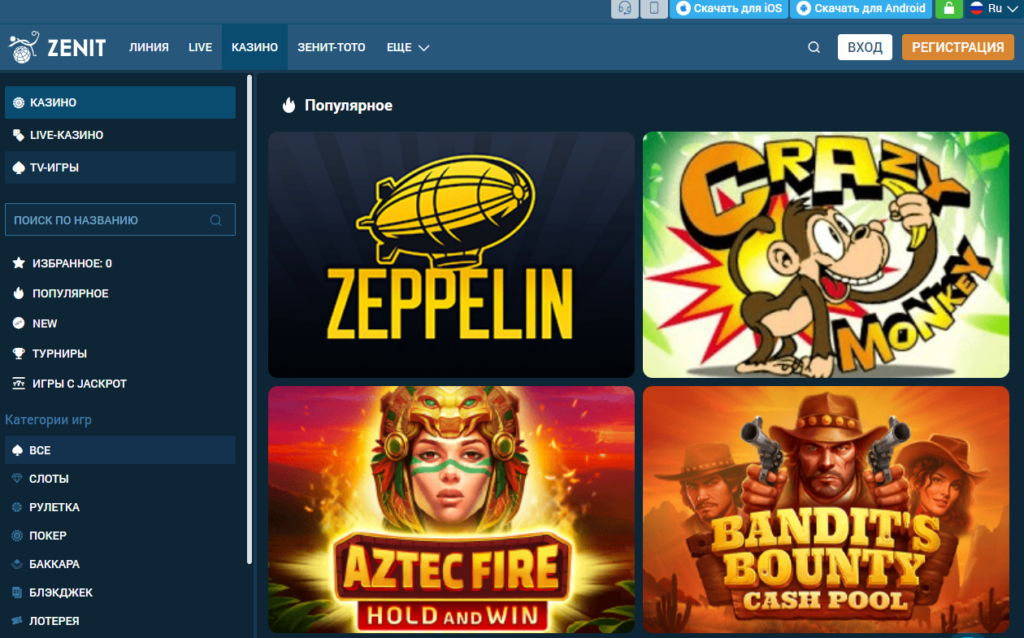Image resolution: width=1024 pixels, height=638 pixels.
Task: Click the flame icon beside sidebar Популярное
Action: coord(18,293)
